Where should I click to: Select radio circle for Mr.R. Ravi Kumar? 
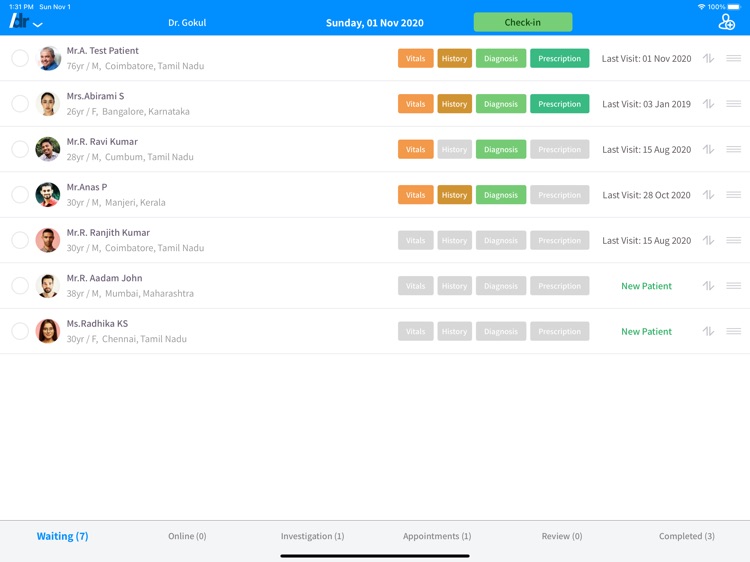20,149
